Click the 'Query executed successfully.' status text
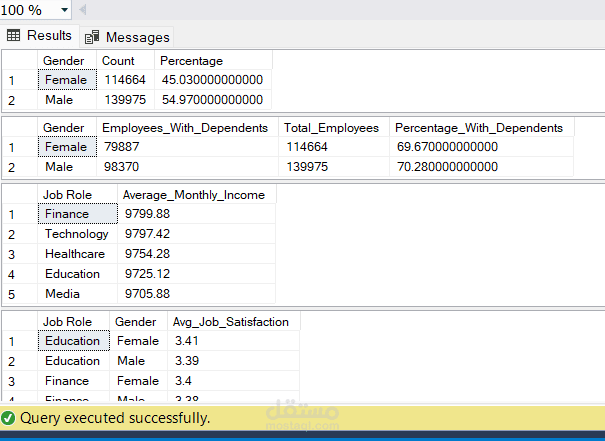This screenshot has height=441, width=605. [115, 418]
